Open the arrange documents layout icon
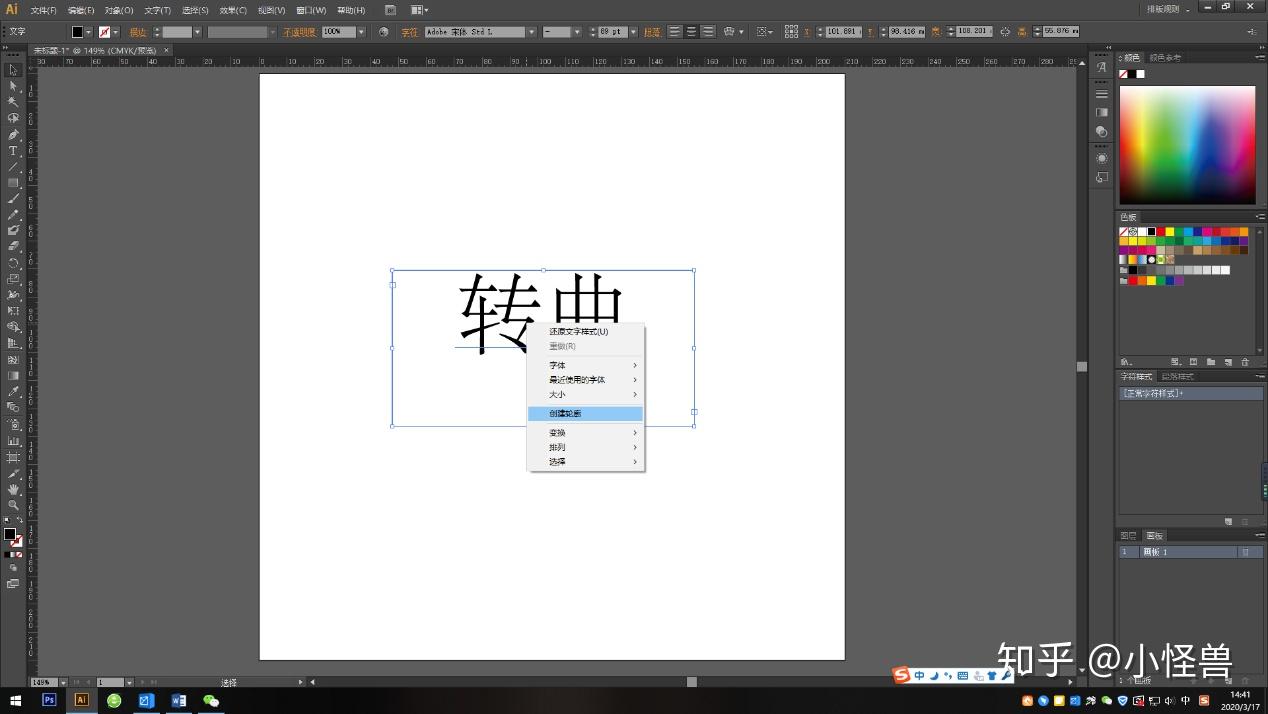 (419, 10)
